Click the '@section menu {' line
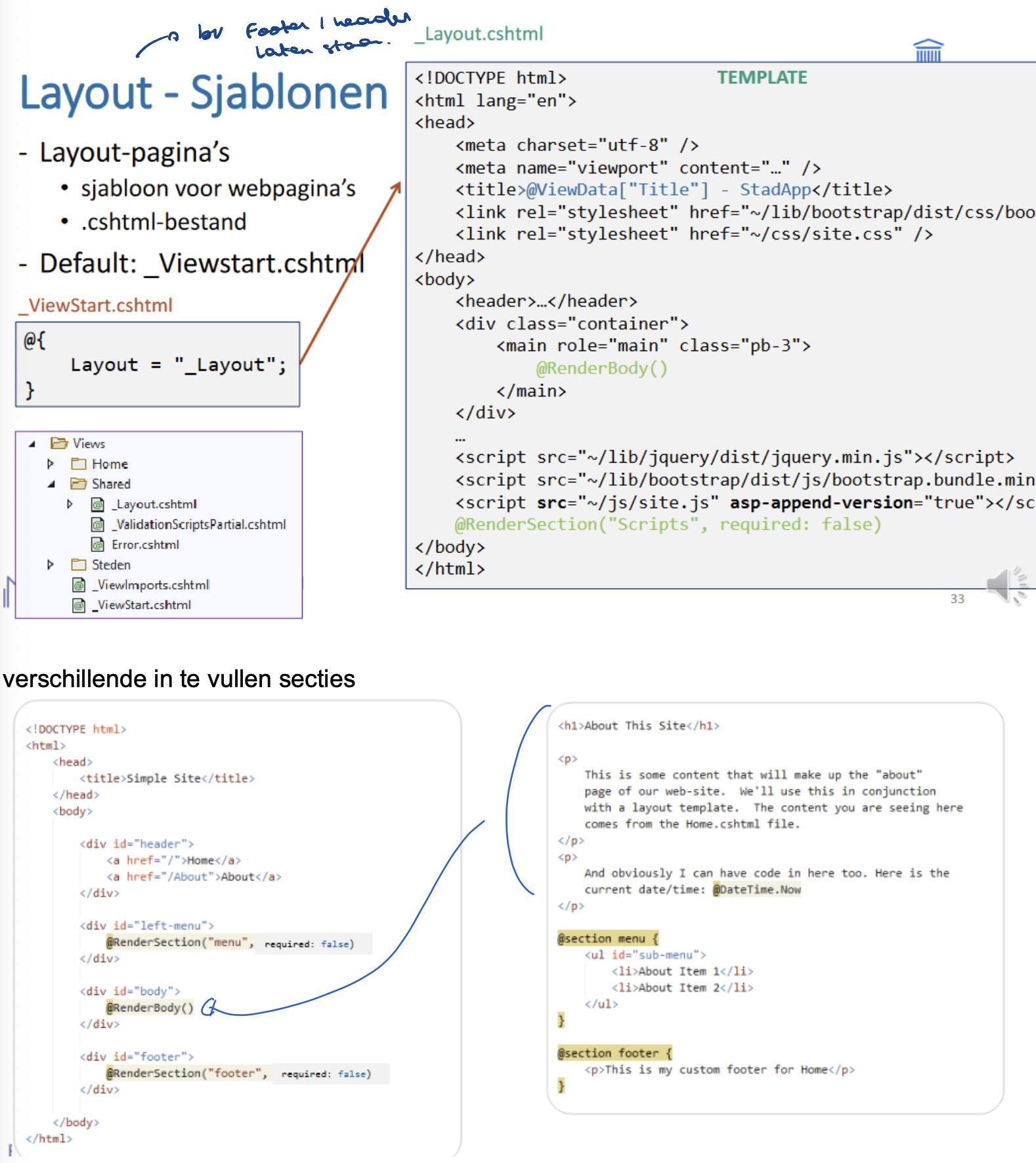 pos(607,939)
